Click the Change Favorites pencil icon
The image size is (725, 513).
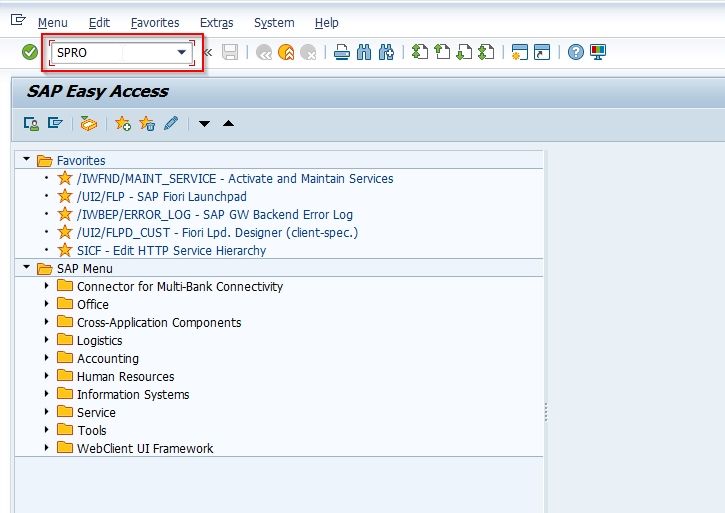[x=171, y=124]
